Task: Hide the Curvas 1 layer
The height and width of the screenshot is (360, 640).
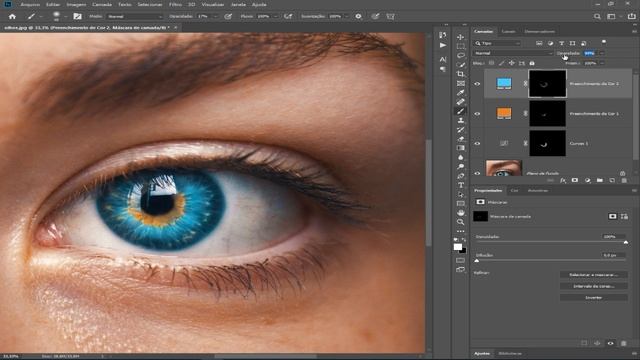Action: tap(477, 144)
